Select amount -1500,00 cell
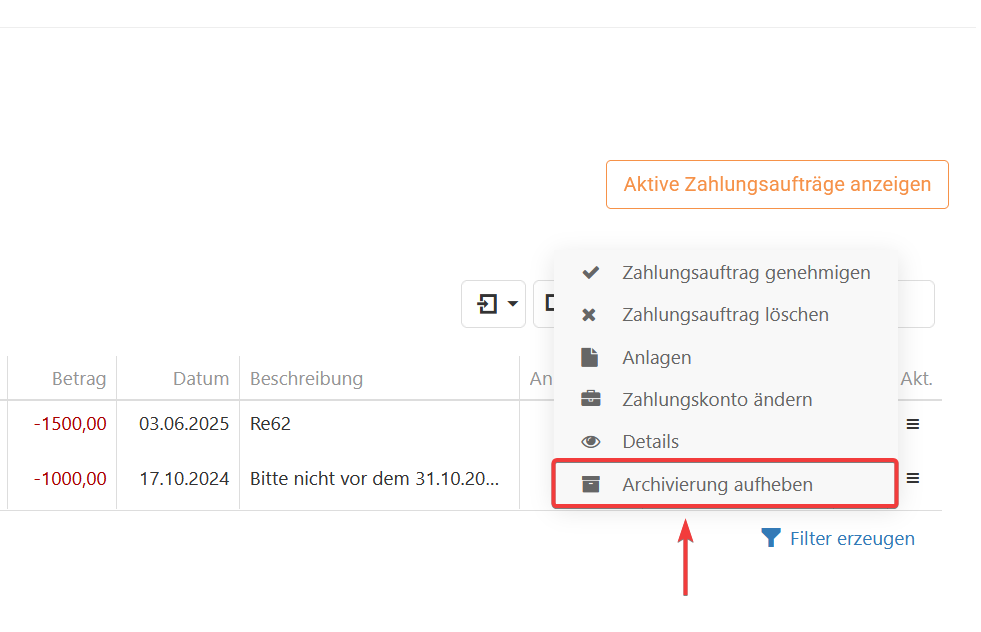The width and height of the screenshot is (981, 632). click(x=70, y=424)
